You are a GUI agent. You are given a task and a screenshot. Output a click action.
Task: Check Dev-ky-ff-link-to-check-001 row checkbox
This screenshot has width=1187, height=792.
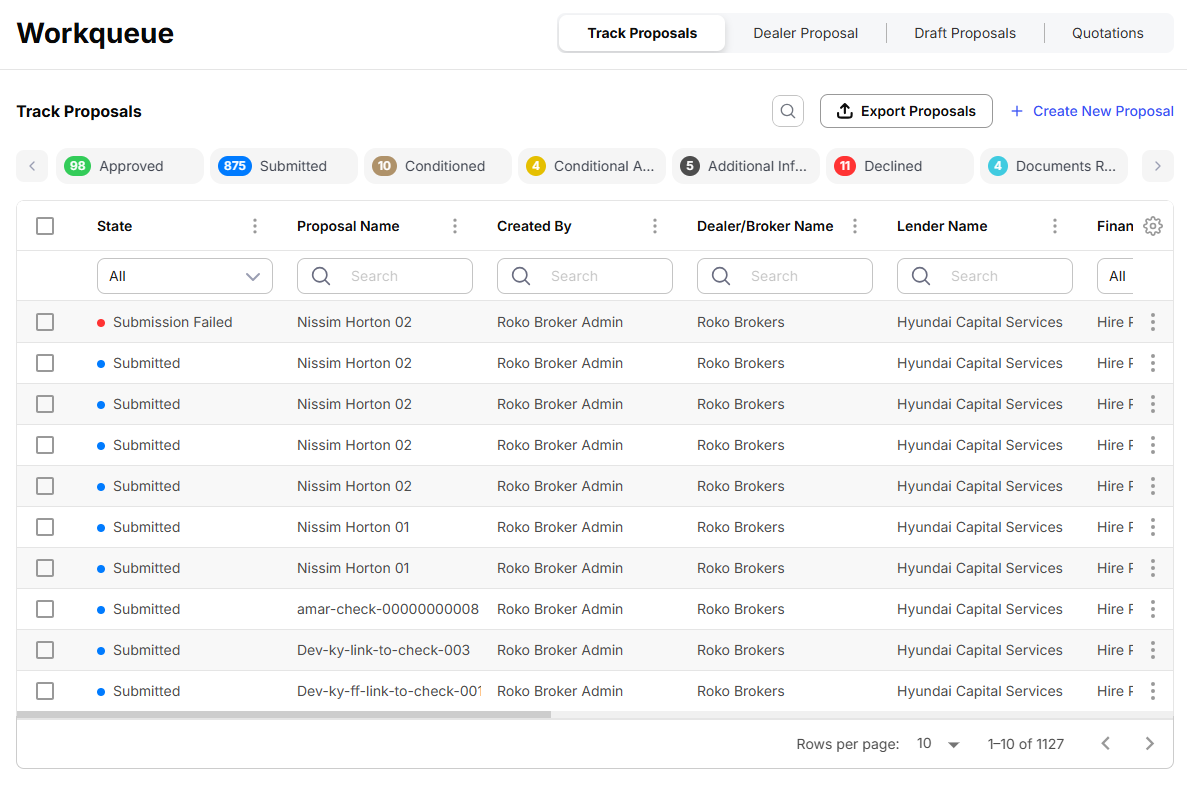[45, 691]
